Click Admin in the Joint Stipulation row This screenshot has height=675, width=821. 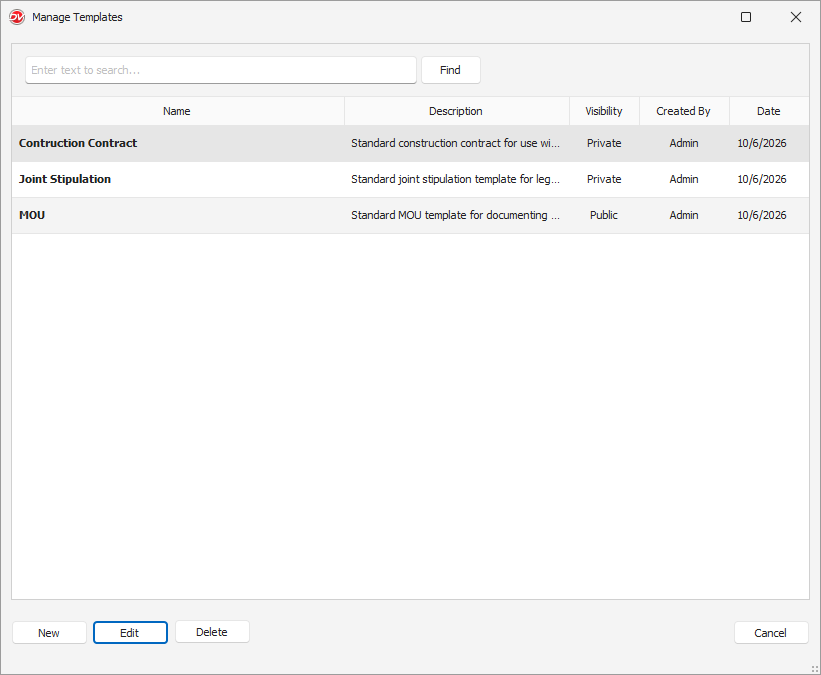684,179
